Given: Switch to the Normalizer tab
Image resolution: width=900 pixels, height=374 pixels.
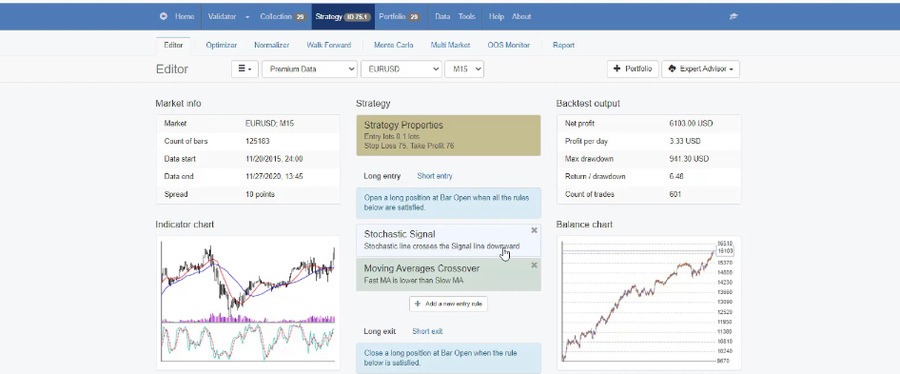Looking at the screenshot, I should [271, 45].
